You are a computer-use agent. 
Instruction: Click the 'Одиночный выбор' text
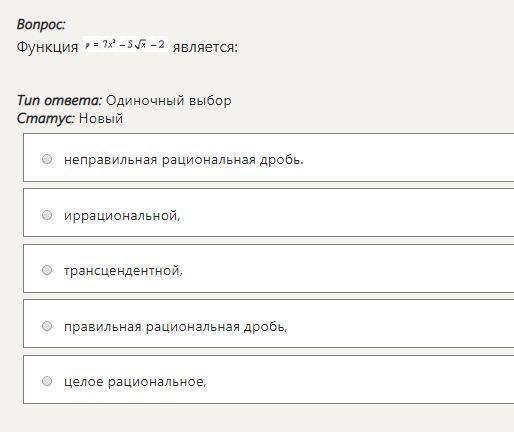(x=168, y=101)
